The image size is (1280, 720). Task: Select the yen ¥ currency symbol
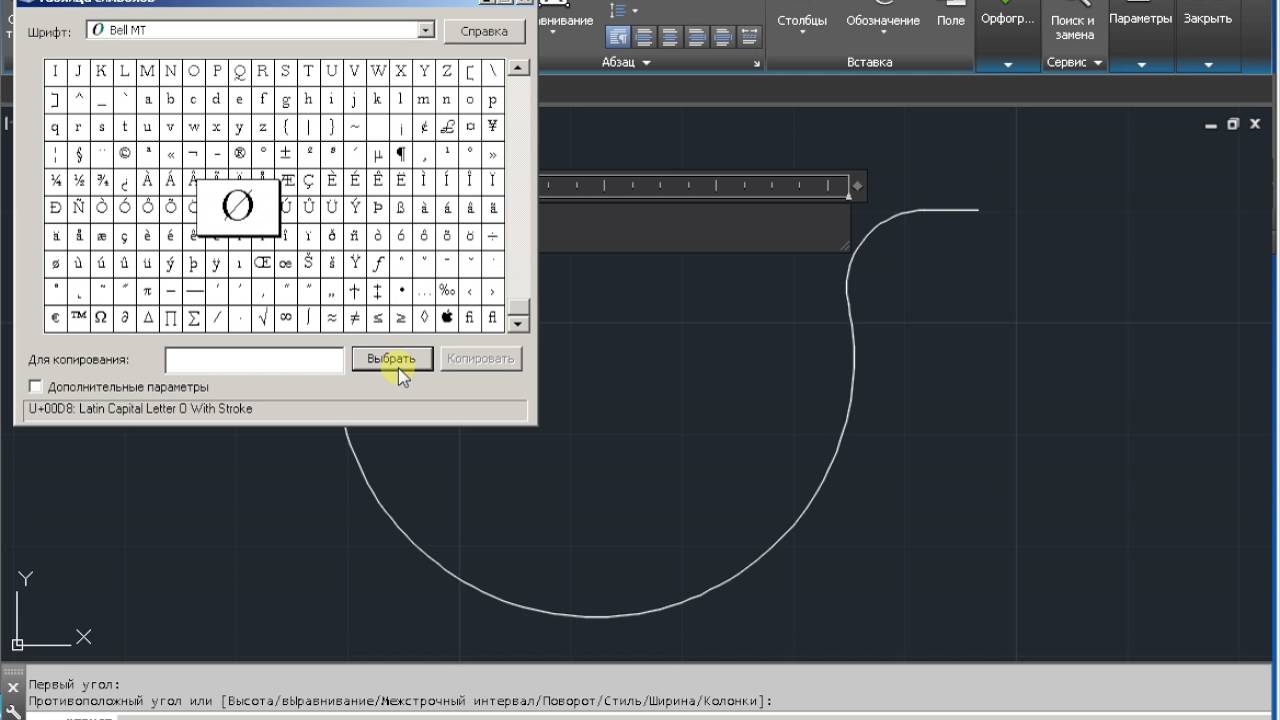tap(493, 127)
